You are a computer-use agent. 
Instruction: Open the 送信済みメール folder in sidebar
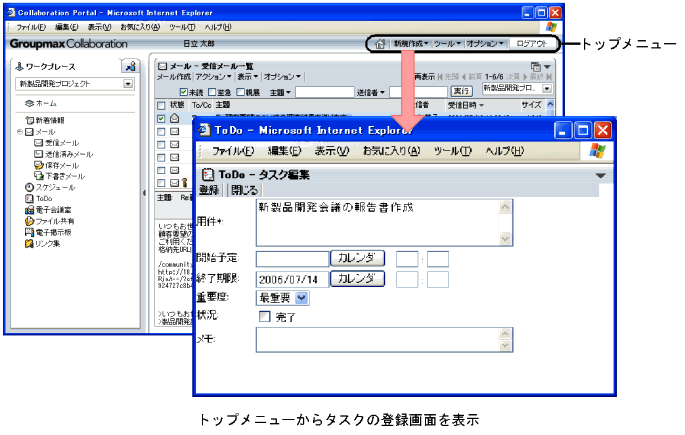[63, 154]
